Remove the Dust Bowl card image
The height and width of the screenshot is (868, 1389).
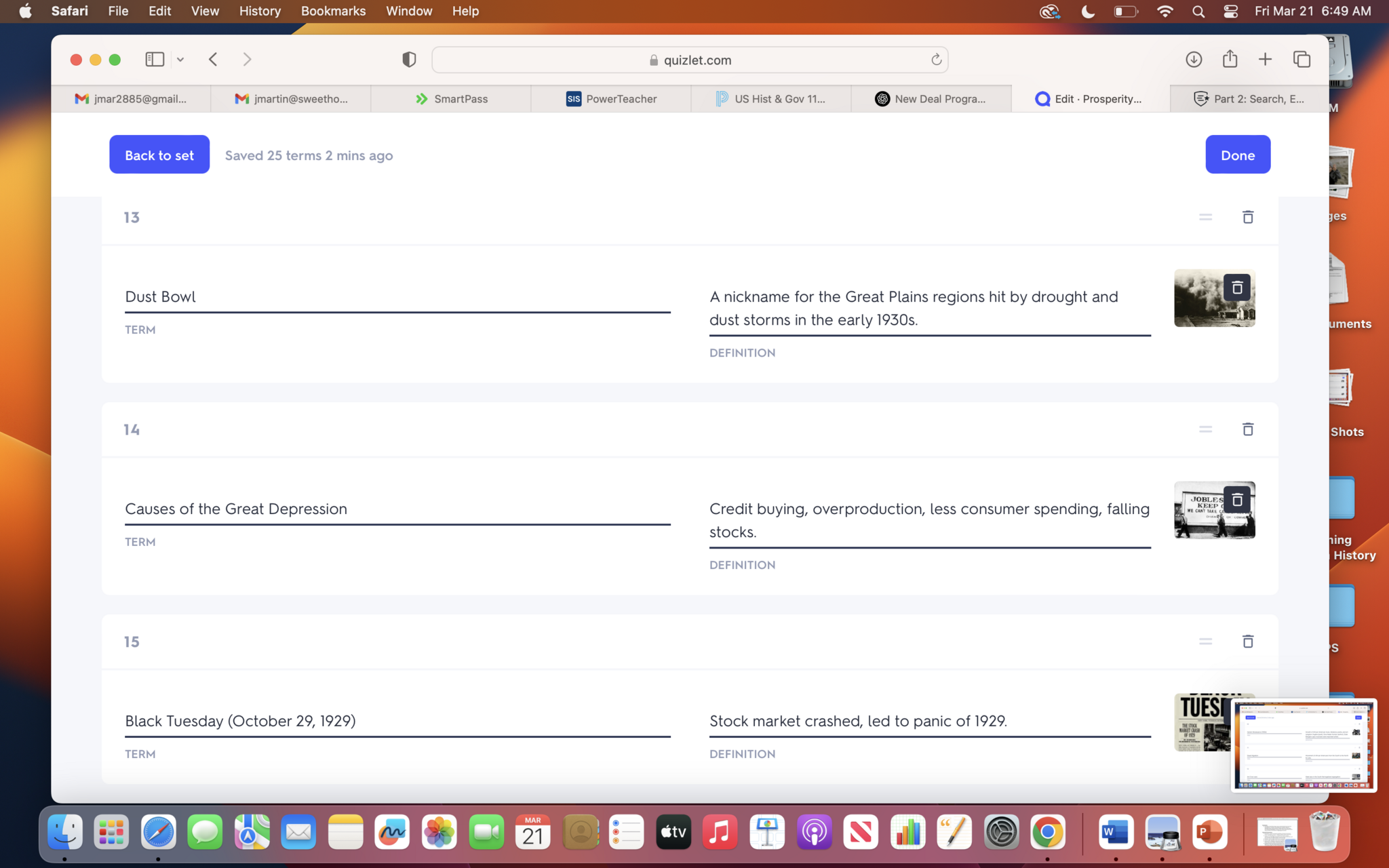point(1236,288)
